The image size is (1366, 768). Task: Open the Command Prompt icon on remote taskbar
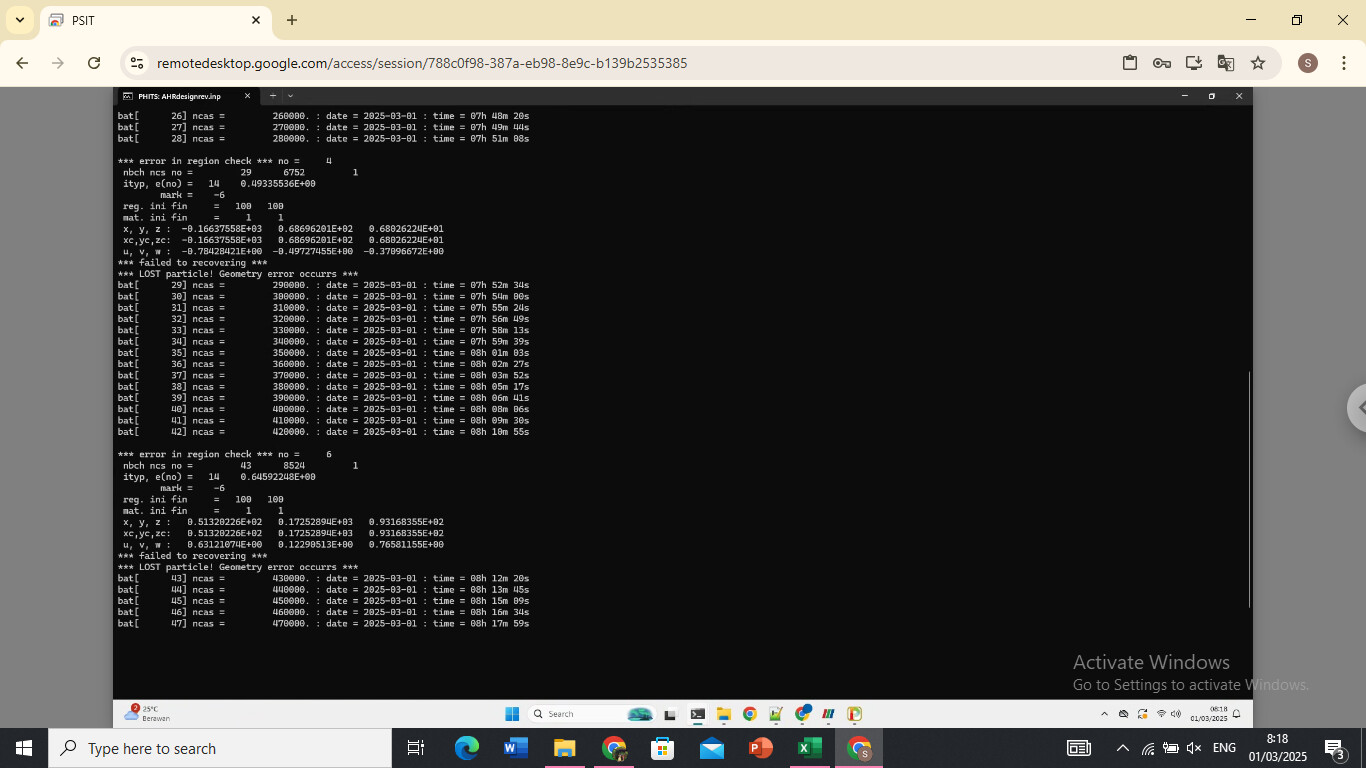[696, 713]
